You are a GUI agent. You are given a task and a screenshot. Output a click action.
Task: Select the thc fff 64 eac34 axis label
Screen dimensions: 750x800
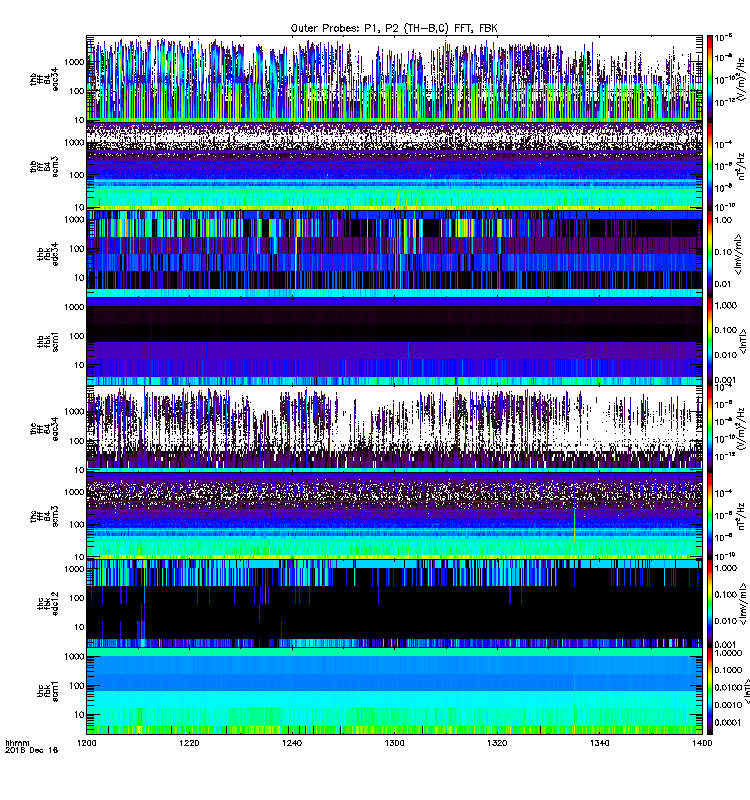[x=44, y=429]
